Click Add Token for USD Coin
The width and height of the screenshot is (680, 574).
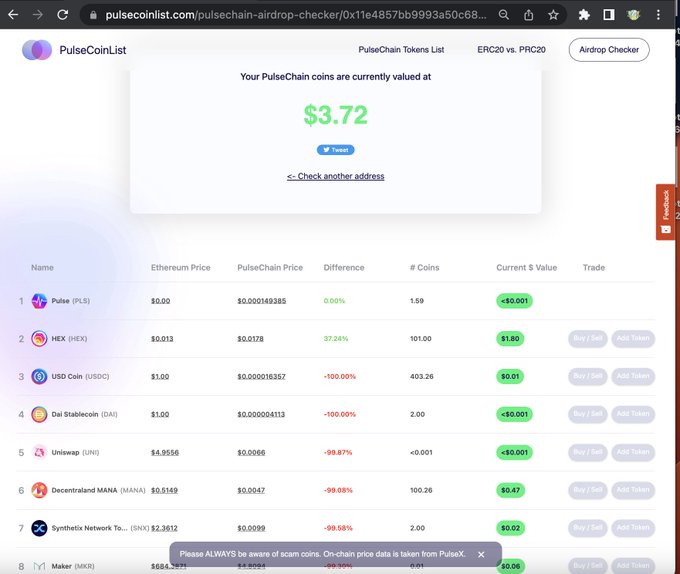[633, 376]
